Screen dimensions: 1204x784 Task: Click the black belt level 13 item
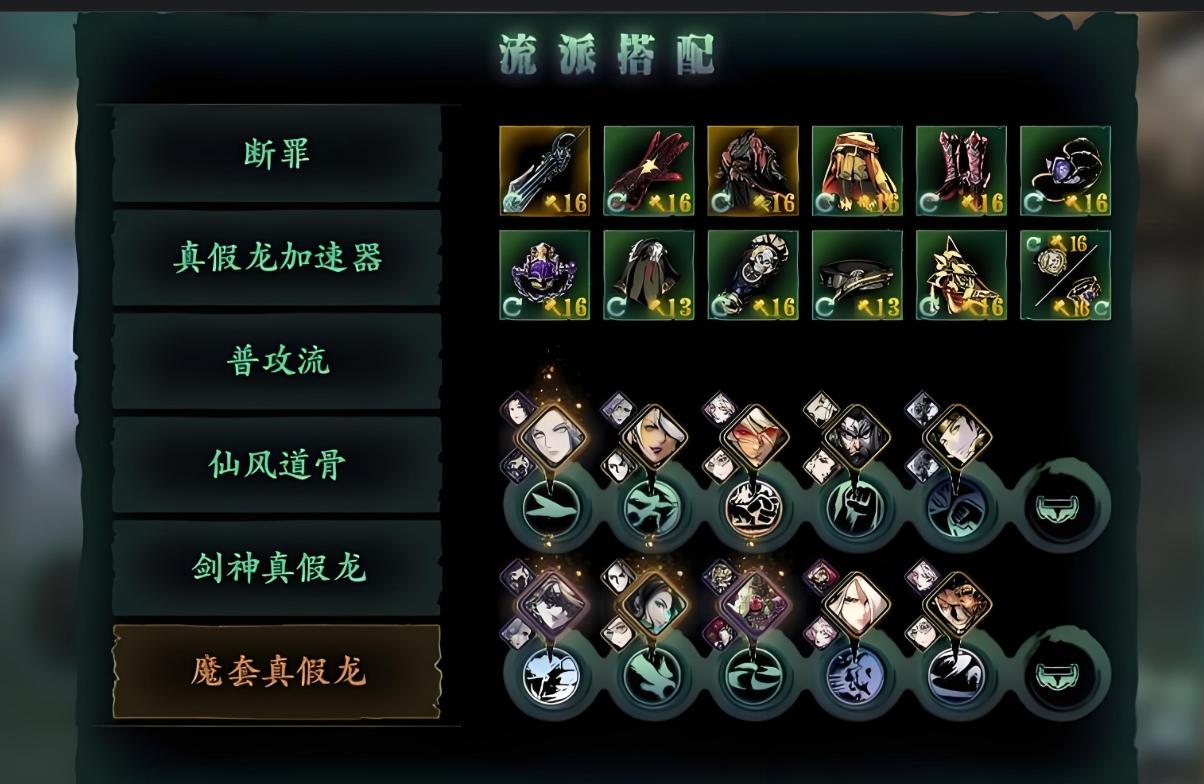point(857,275)
